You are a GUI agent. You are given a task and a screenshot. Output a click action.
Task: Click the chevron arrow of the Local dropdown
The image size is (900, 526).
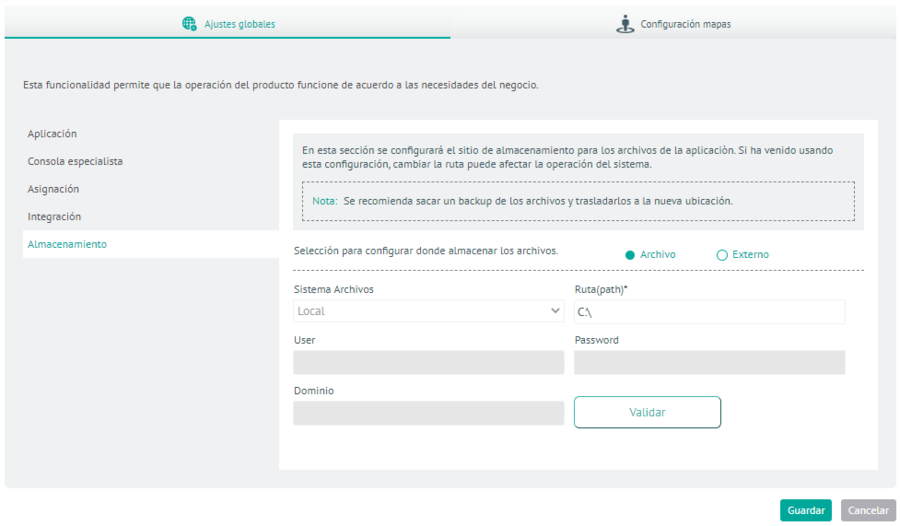pos(555,311)
